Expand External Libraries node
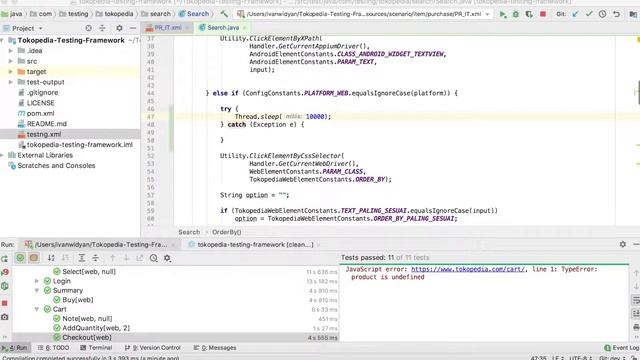The height and width of the screenshot is (360, 640). [2, 155]
